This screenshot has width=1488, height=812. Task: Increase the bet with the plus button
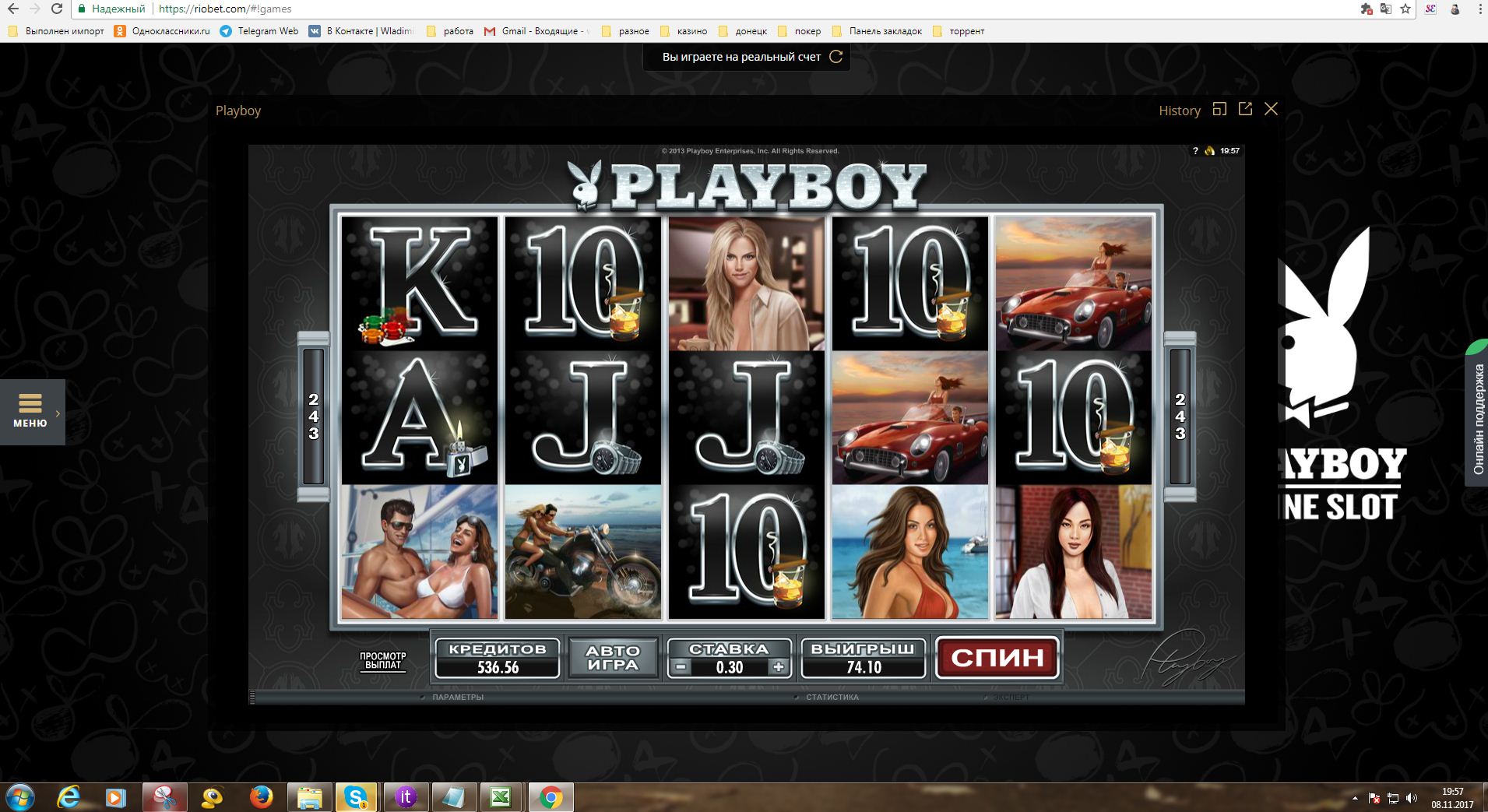778,667
